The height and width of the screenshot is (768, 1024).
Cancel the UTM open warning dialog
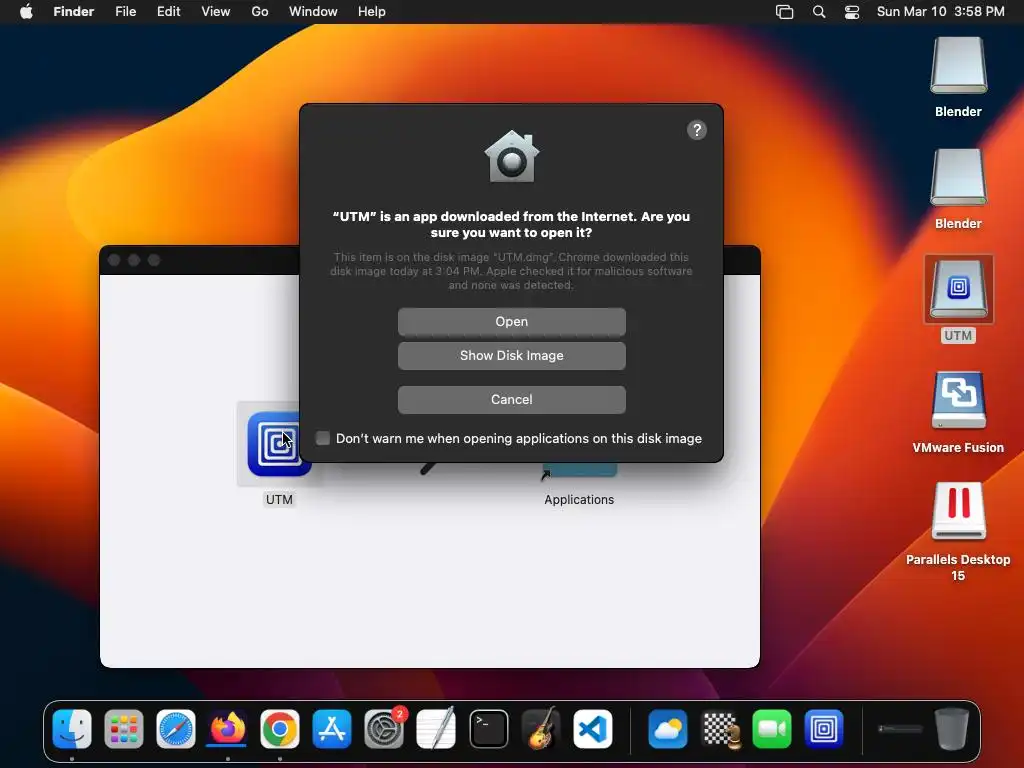click(x=511, y=399)
